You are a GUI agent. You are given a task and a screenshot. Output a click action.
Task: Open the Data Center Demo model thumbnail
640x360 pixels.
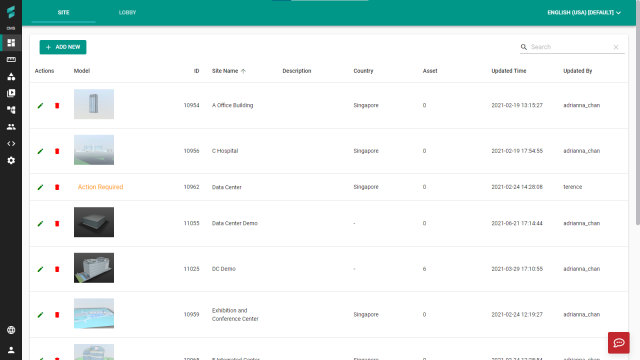tap(94, 222)
